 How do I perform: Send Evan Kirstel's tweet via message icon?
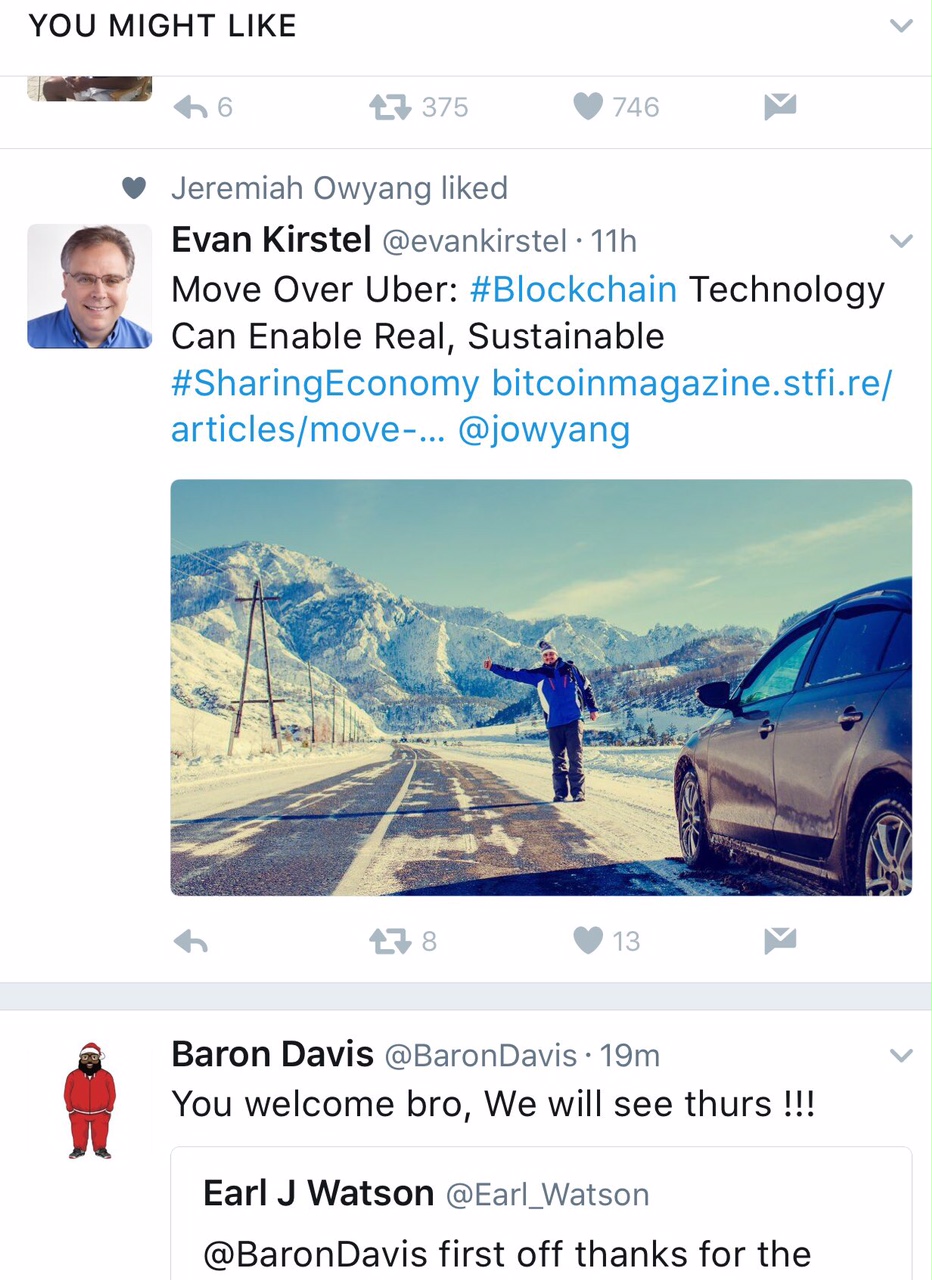[x=780, y=940]
